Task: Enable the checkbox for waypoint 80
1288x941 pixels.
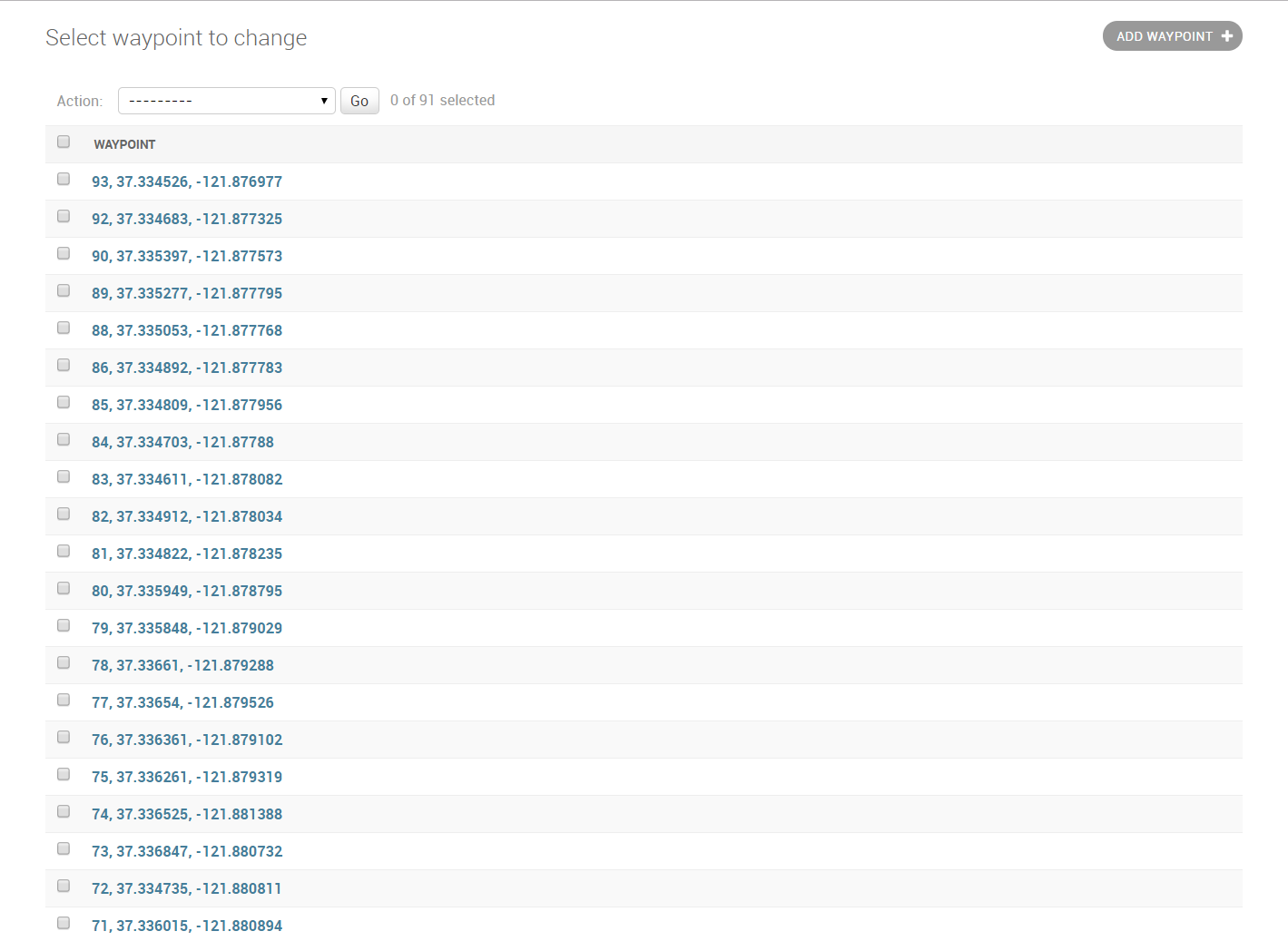Action: [64, 588]
